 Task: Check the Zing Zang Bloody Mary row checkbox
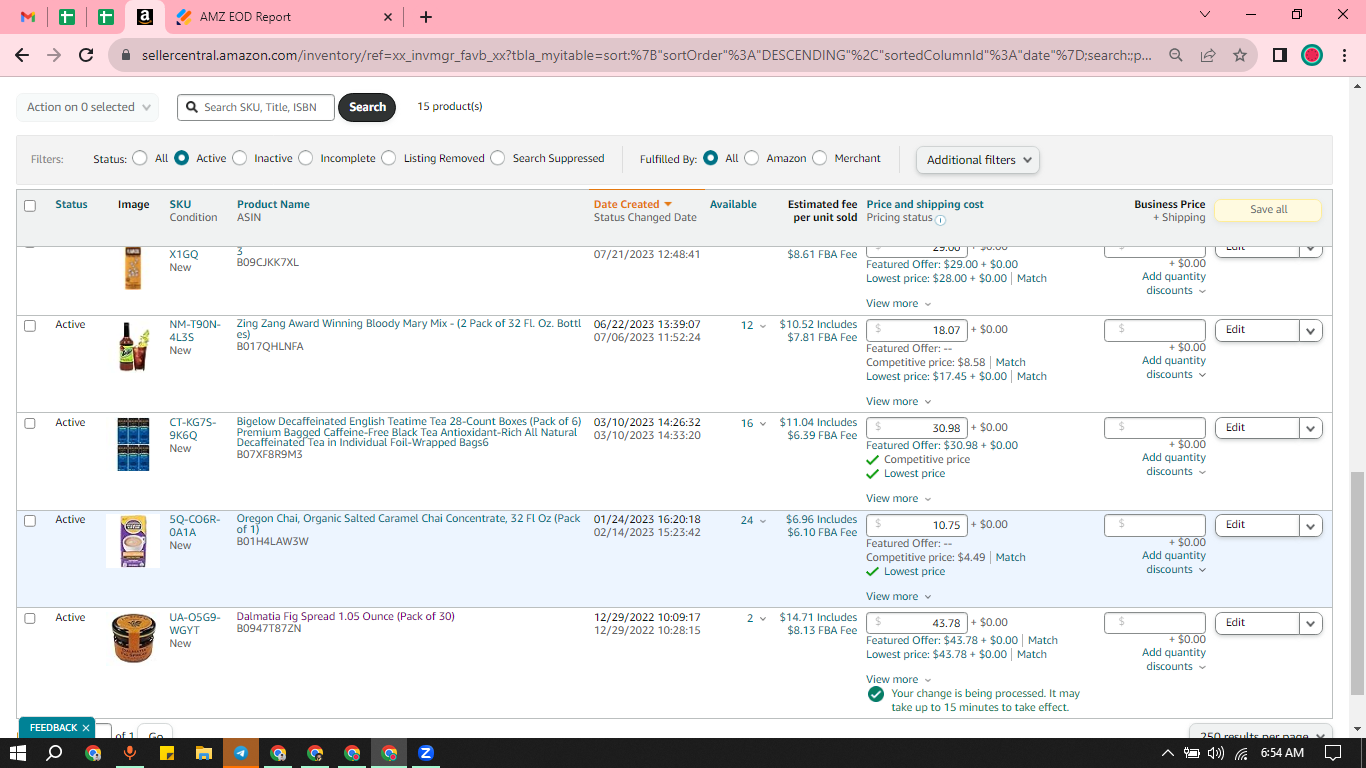tap(30, 326)
